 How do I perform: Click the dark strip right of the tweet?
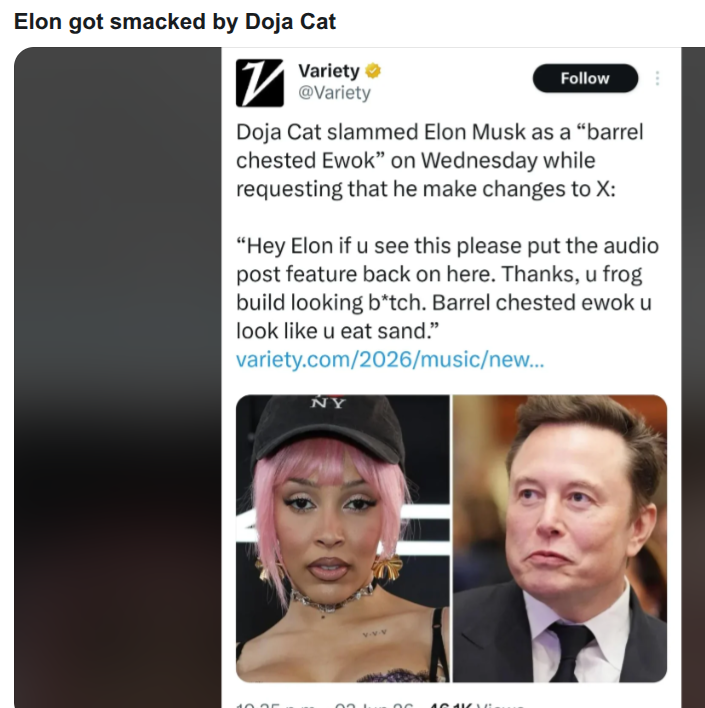click(693, 377)
